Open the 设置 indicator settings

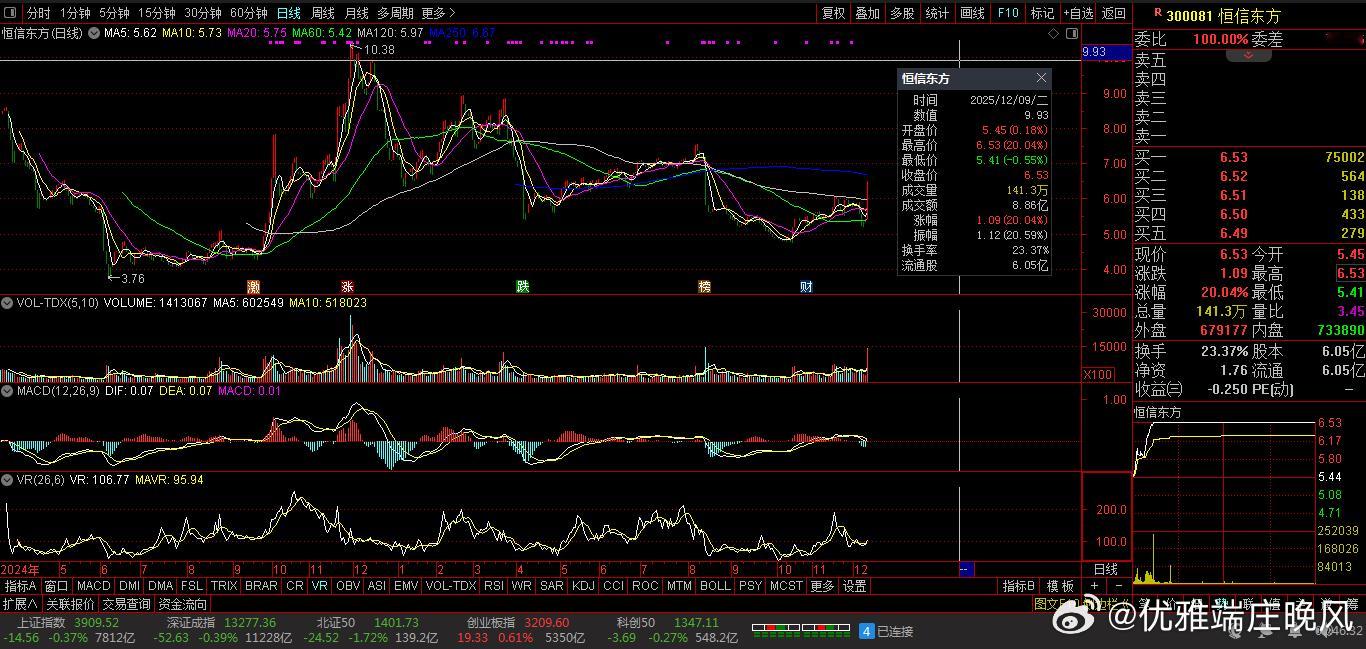pyautogui.click(x=854, y=586)
